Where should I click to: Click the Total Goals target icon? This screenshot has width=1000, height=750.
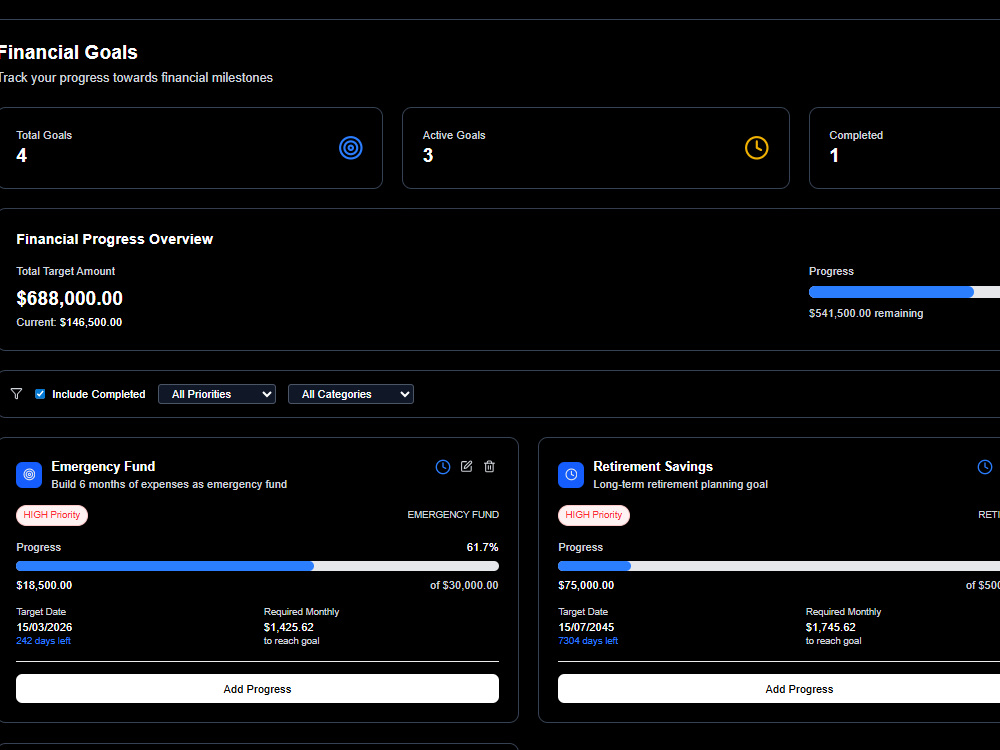(x=351, y=148)
